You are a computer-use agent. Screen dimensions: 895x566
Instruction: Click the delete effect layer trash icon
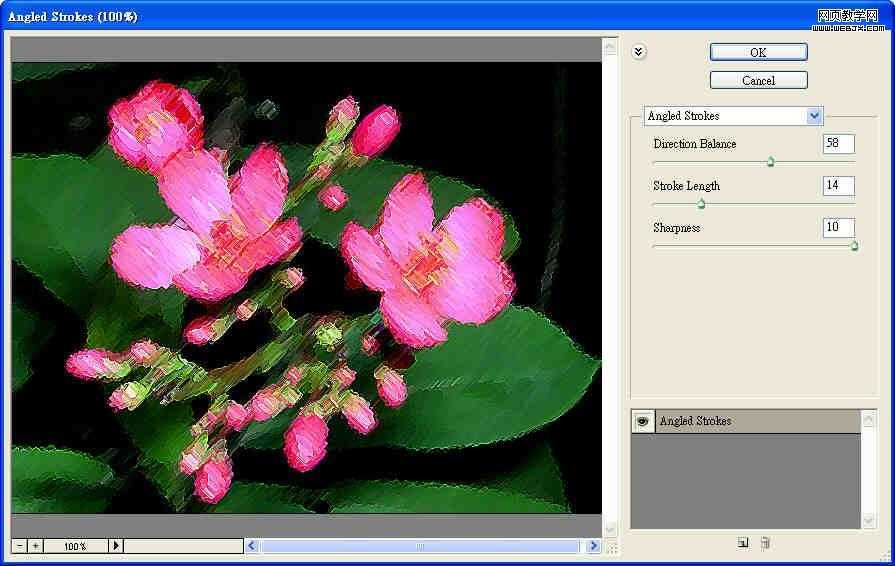(x=765, y=543)
